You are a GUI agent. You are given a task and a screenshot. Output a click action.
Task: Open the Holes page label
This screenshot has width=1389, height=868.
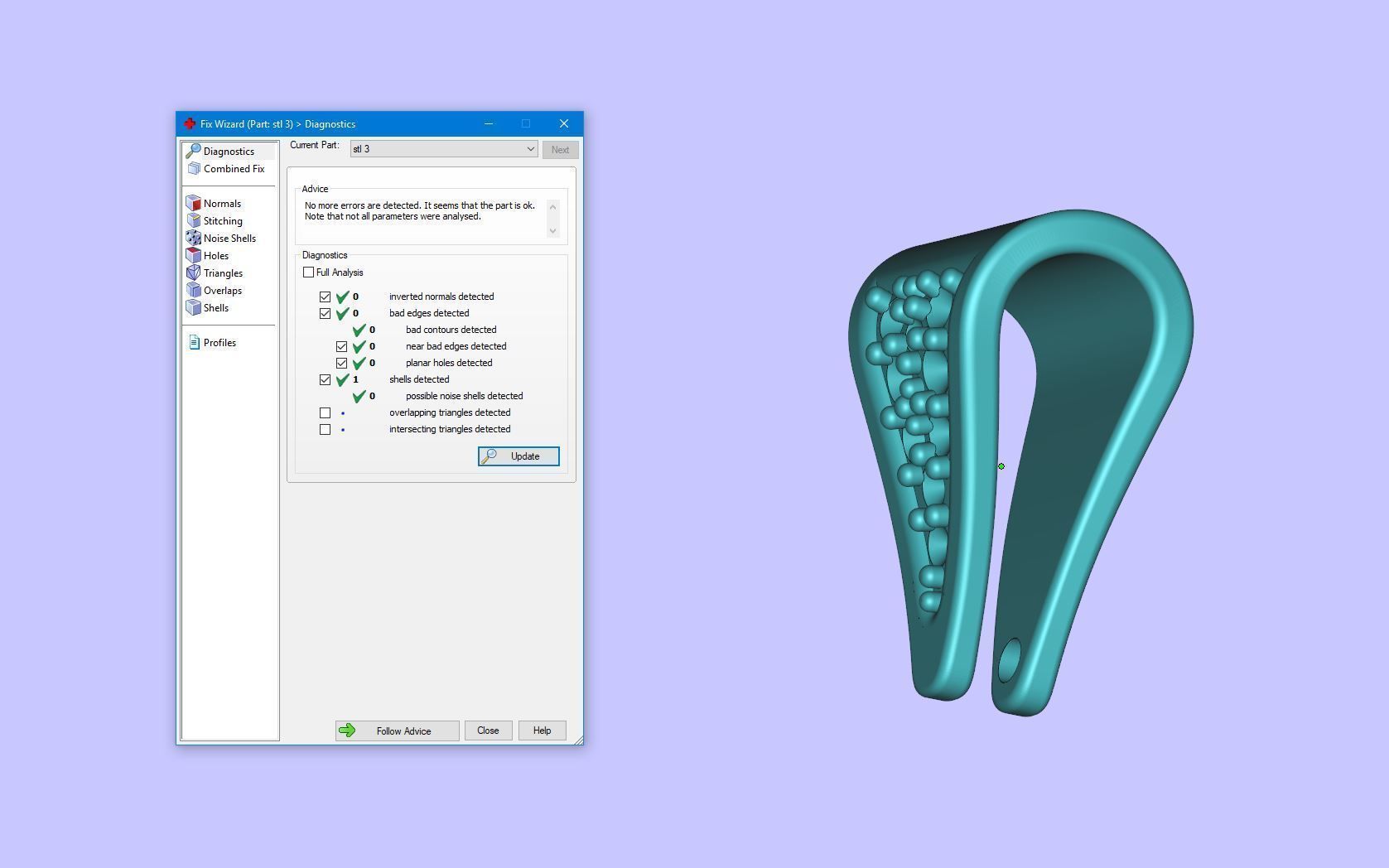pos(216,256)
